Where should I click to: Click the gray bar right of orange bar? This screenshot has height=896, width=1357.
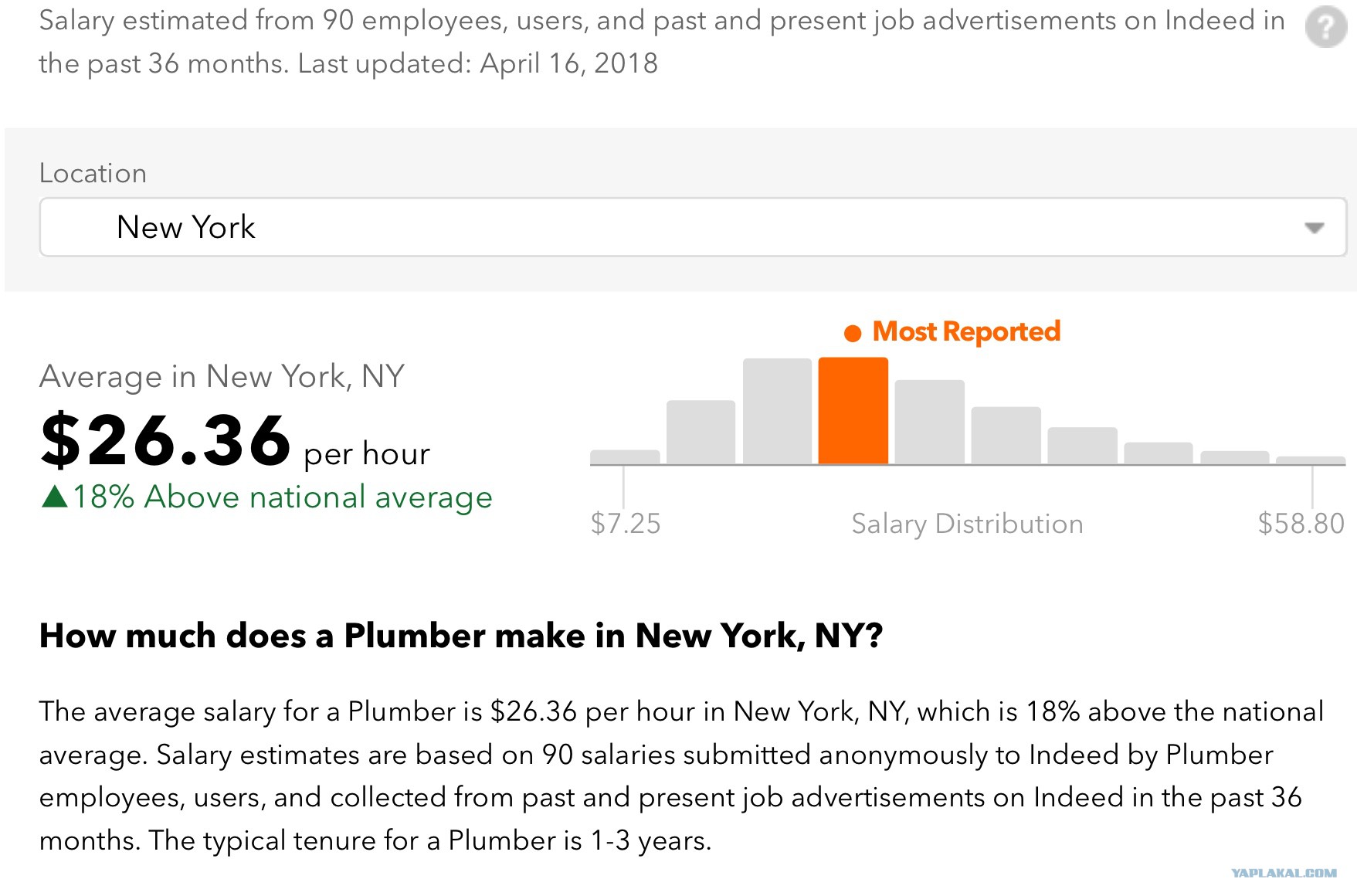pos(929,423)
